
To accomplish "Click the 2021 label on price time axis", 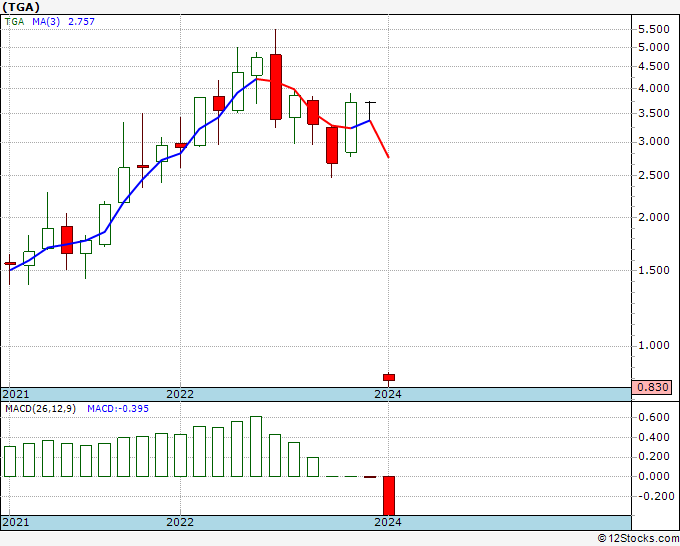I will 16,394.
